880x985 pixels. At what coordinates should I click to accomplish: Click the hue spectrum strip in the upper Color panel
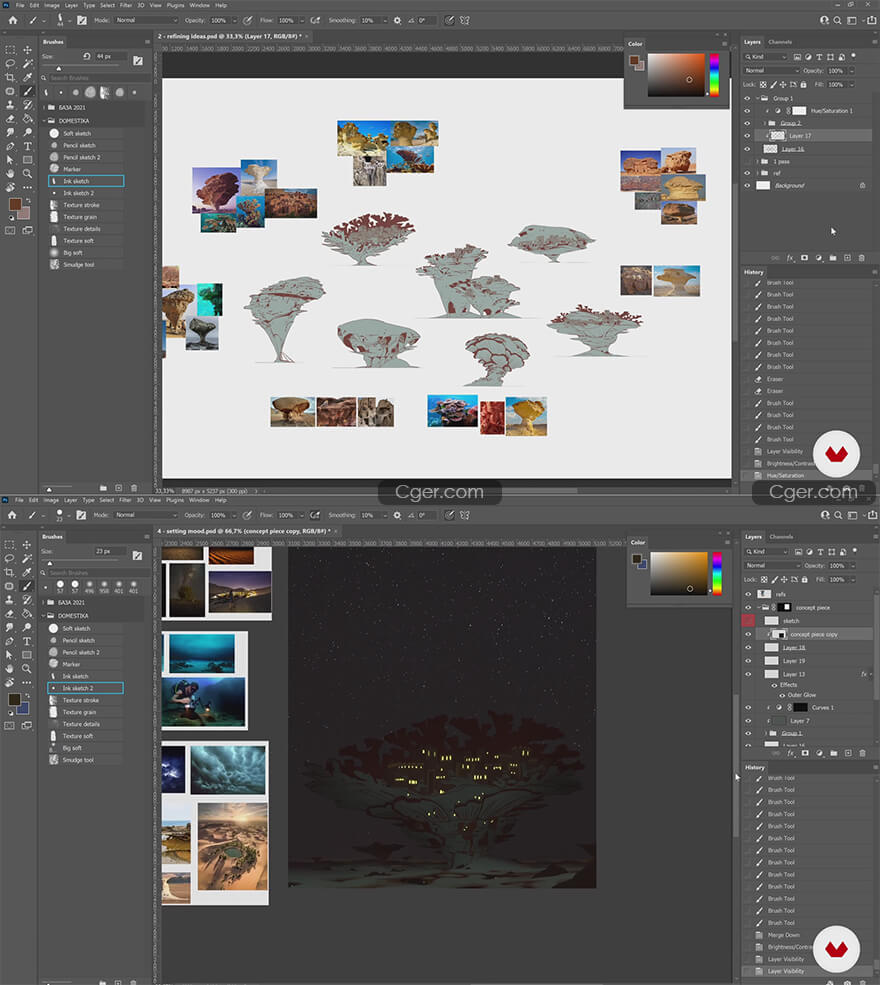coord(714,74)
